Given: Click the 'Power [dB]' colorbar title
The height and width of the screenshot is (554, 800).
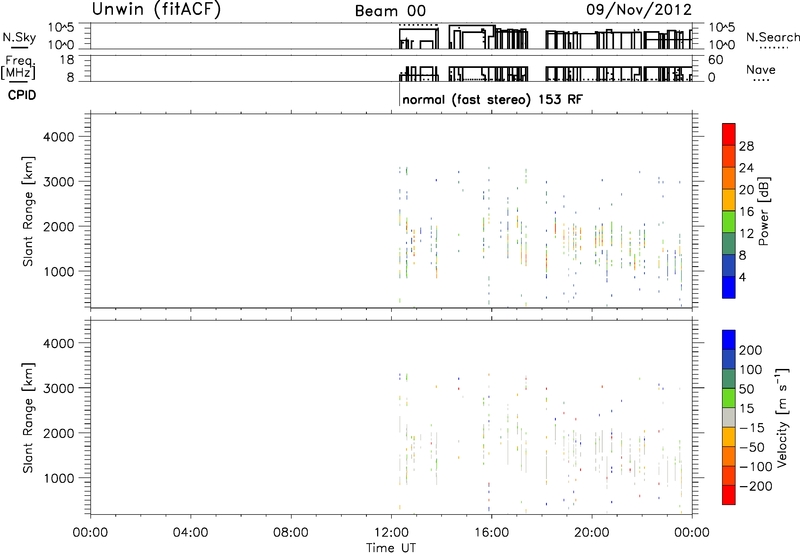Looking at the screenshot, I should (x=763, y=211).
